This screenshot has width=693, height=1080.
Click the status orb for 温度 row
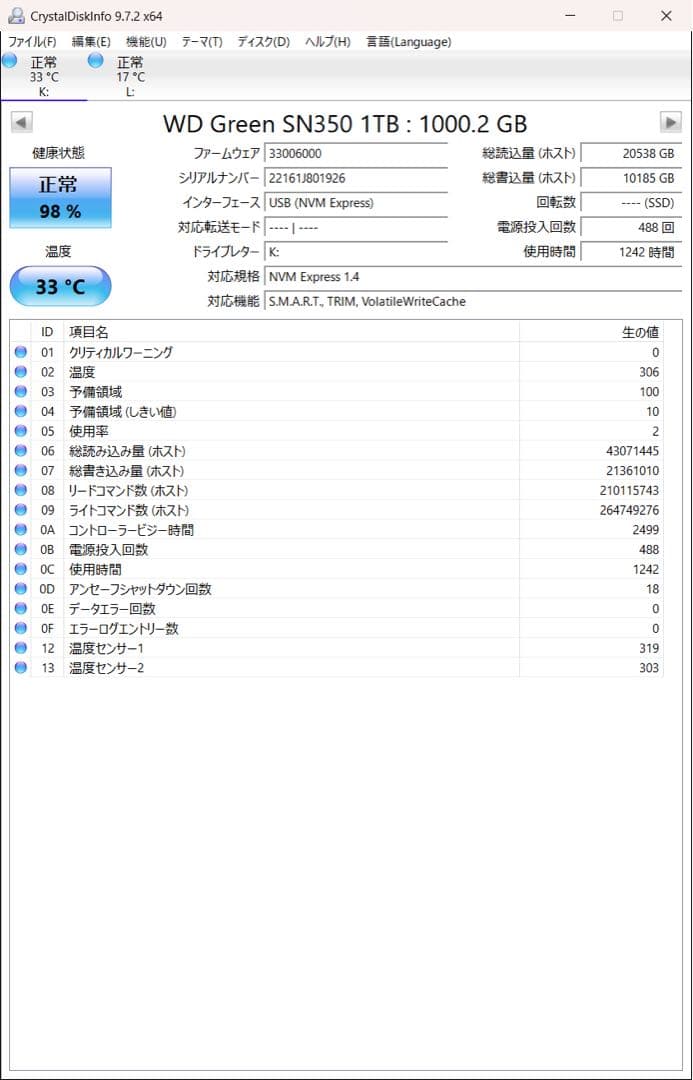pyautogui.click(x=21, y=372)
